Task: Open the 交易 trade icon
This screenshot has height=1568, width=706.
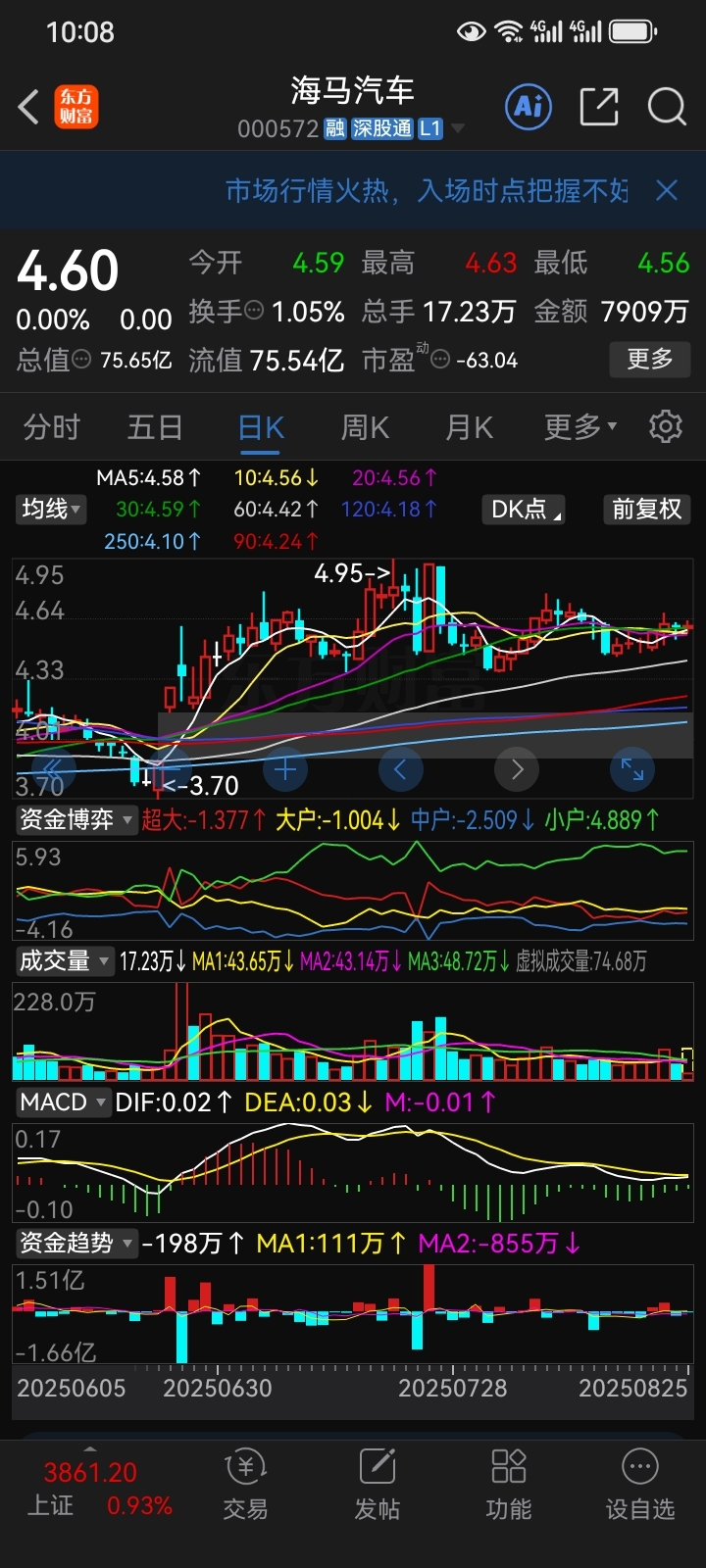Action: tap(245, 1484)
